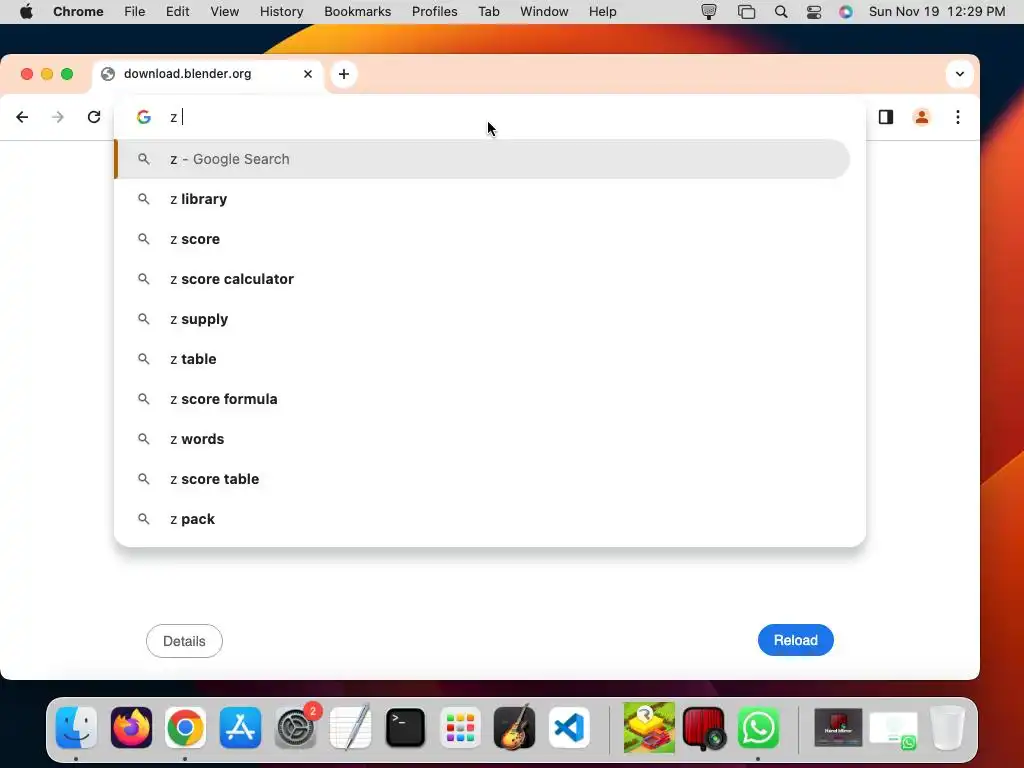
Task: Open the Help menu
Action: [602, 12]
